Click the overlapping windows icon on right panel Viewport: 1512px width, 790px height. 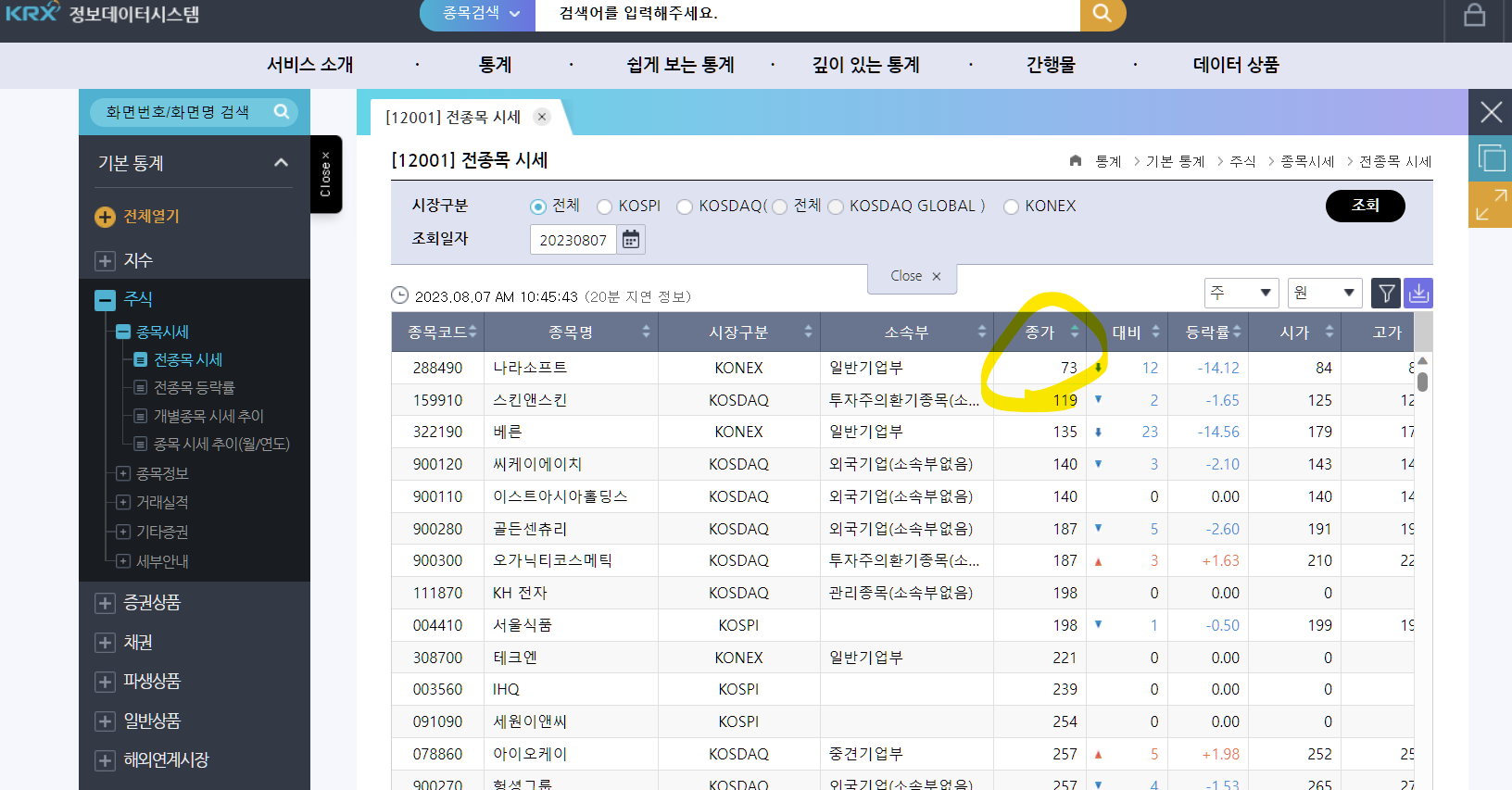pyautogui.click(x=1491, y=158)
